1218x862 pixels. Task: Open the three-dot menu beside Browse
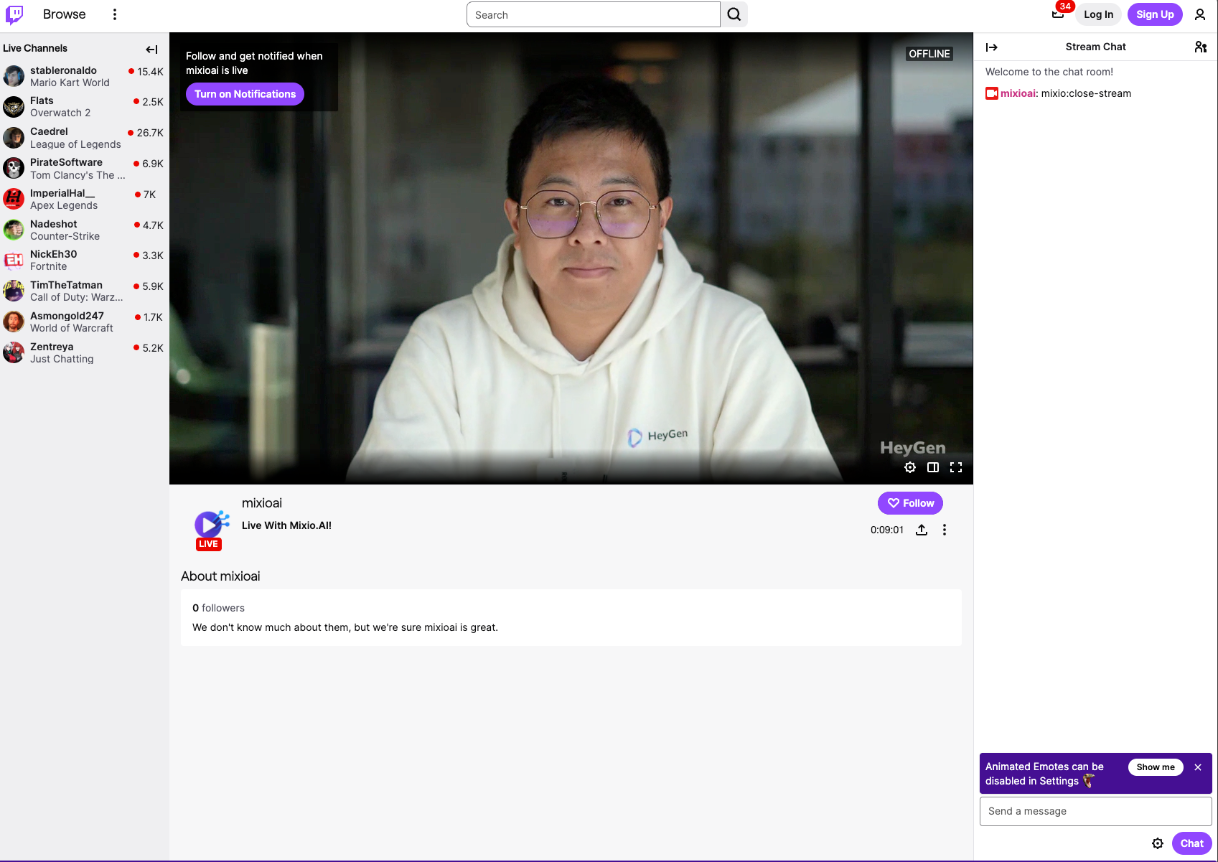114,15
